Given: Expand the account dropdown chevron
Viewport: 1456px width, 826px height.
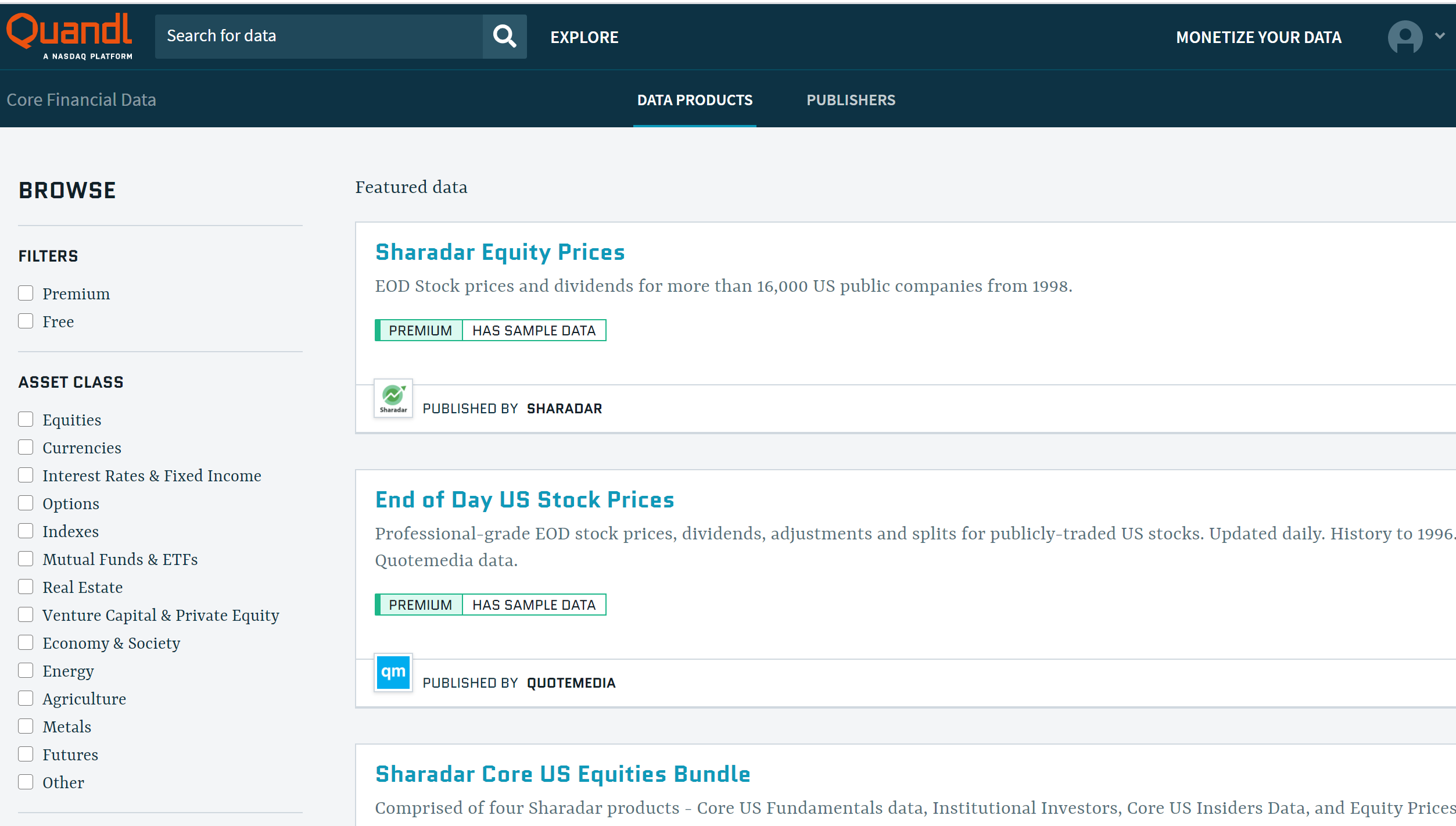Looking at the screenshot, I should [x=1440, y=36].
